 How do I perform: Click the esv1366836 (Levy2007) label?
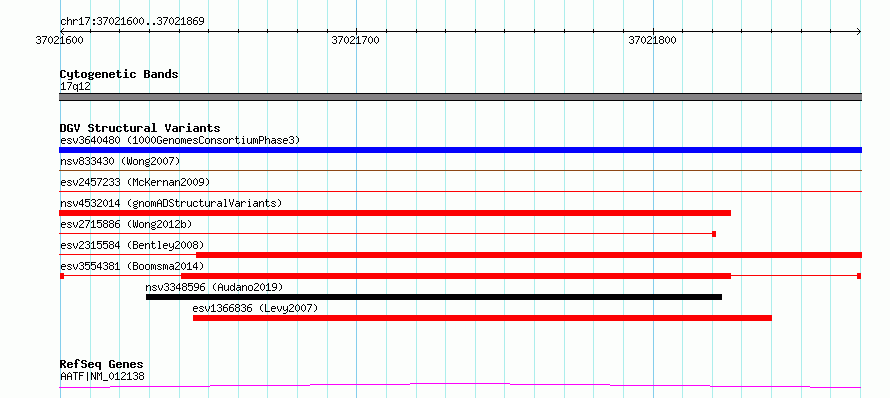pyautogui.click(x=255, y=308)
